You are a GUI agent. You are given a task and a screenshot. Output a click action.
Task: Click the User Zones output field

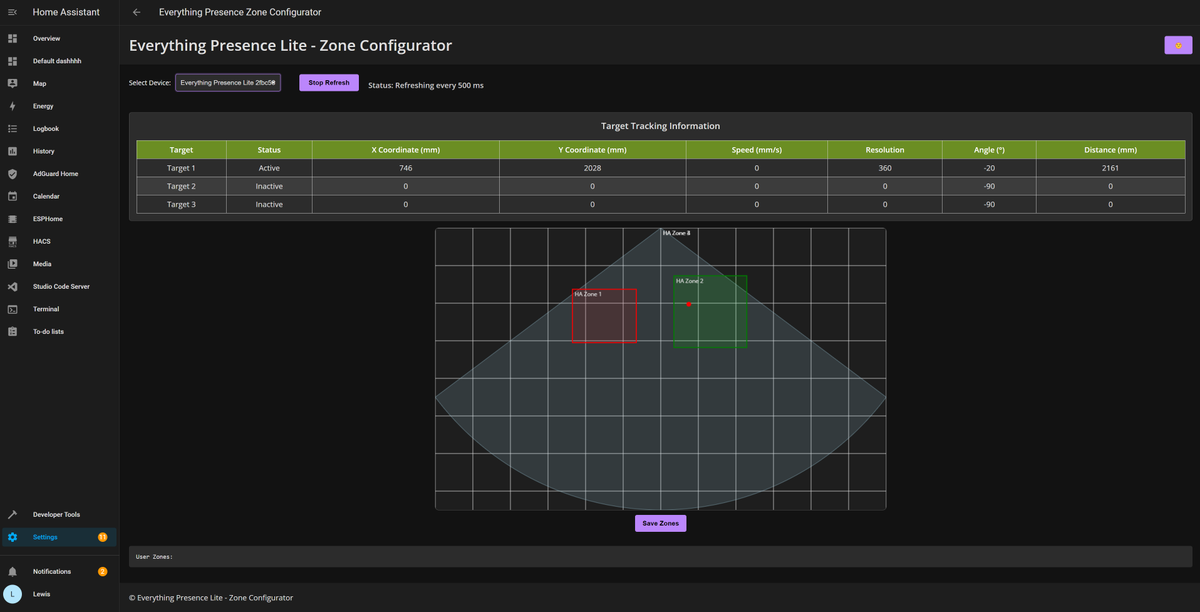(x=660, y=556)
